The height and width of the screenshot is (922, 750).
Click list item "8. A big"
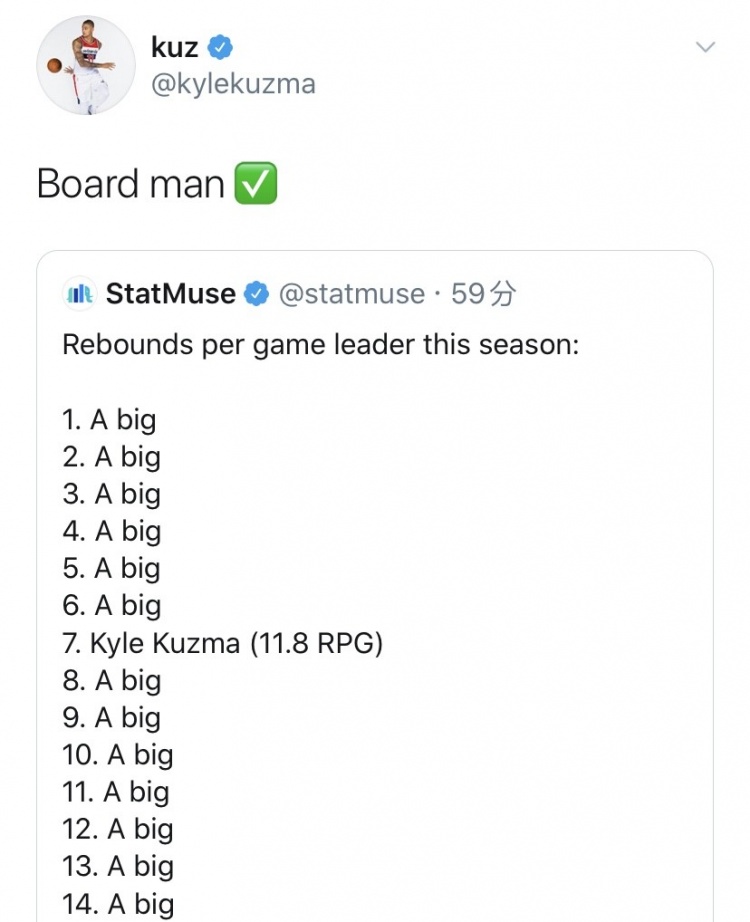[x=111, y=680]
